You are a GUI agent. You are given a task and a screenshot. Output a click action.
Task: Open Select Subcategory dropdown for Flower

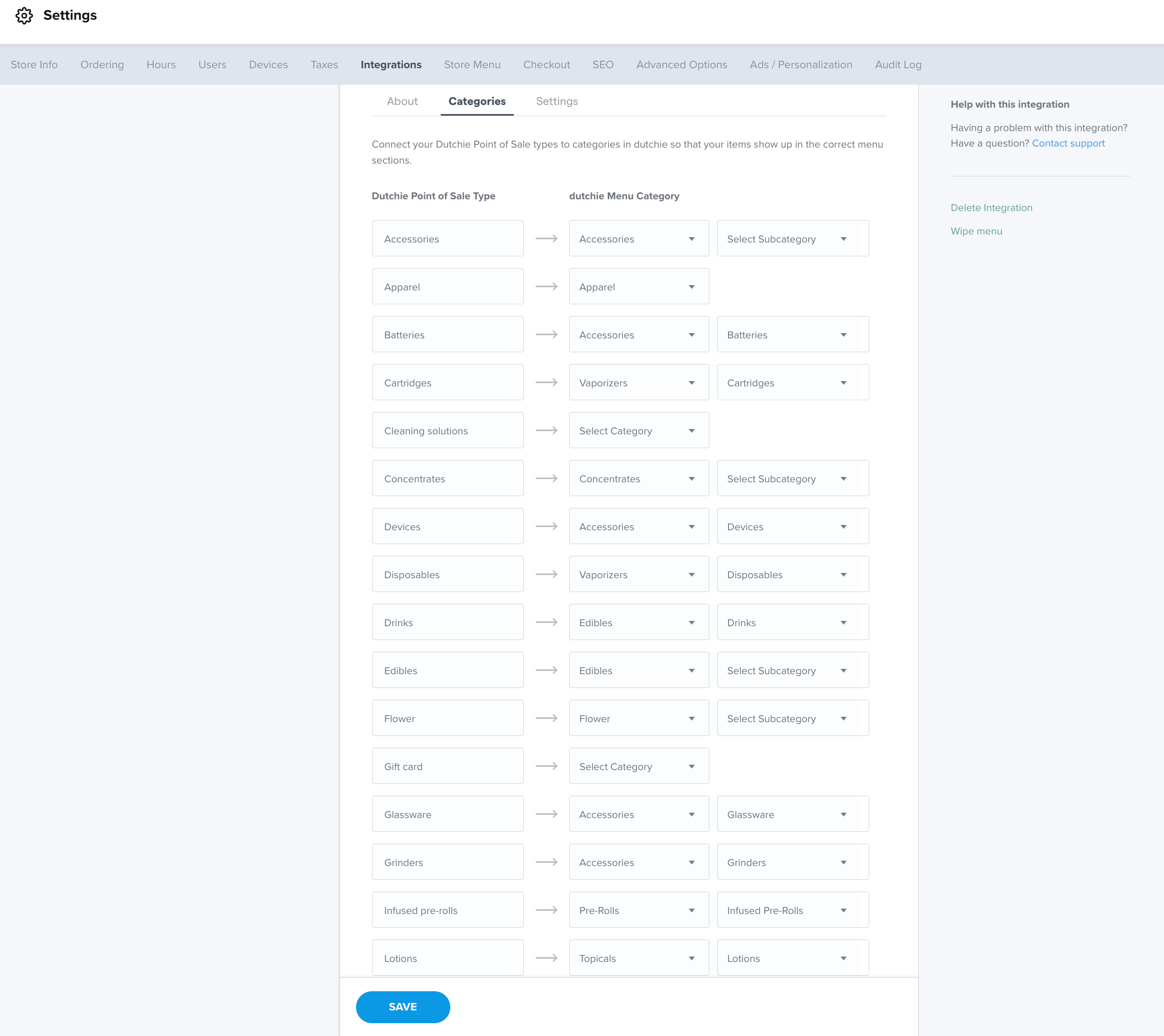click(793, 718)
